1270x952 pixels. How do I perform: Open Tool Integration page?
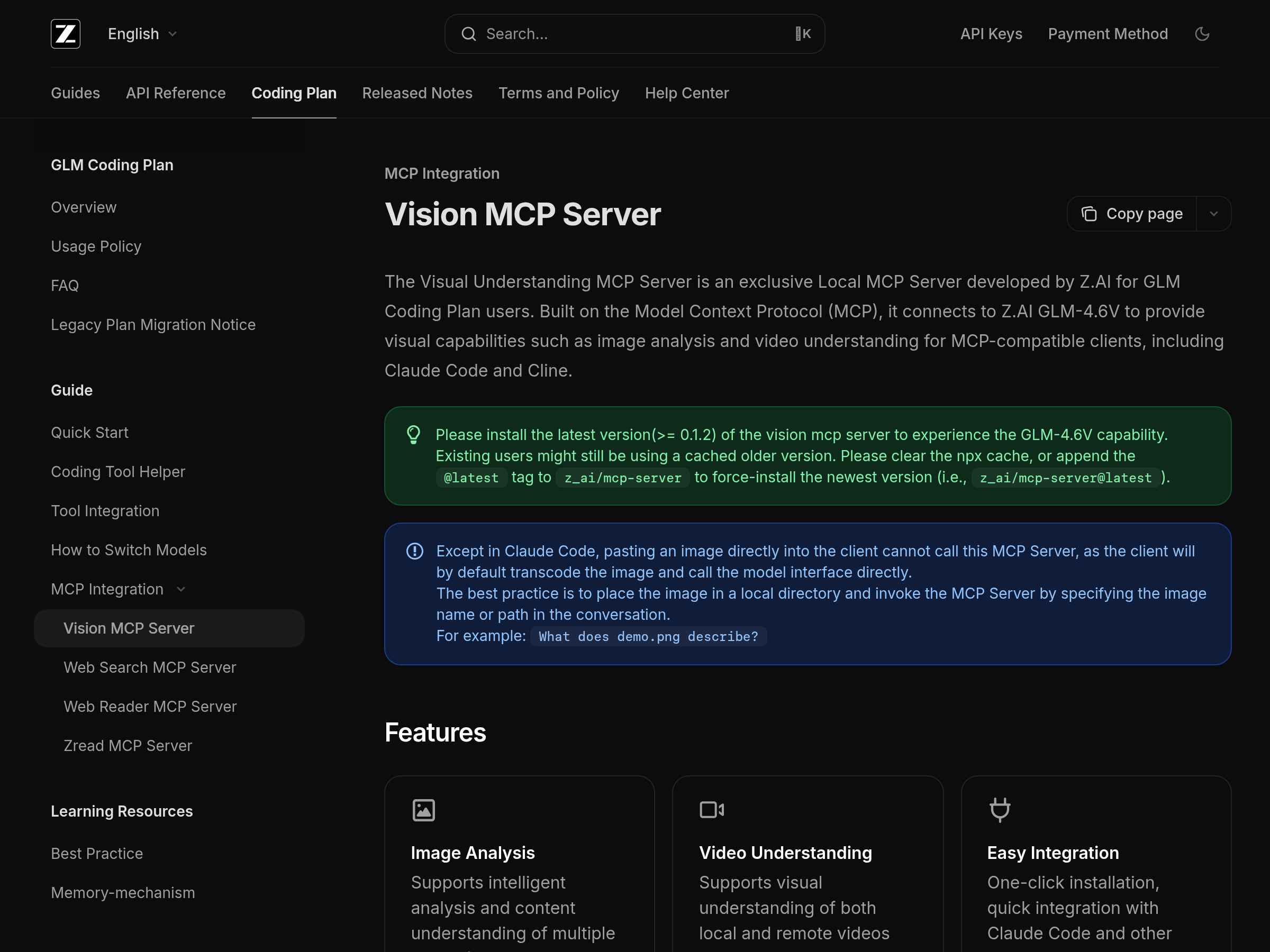pyautogui.click(x=105, y=511)
